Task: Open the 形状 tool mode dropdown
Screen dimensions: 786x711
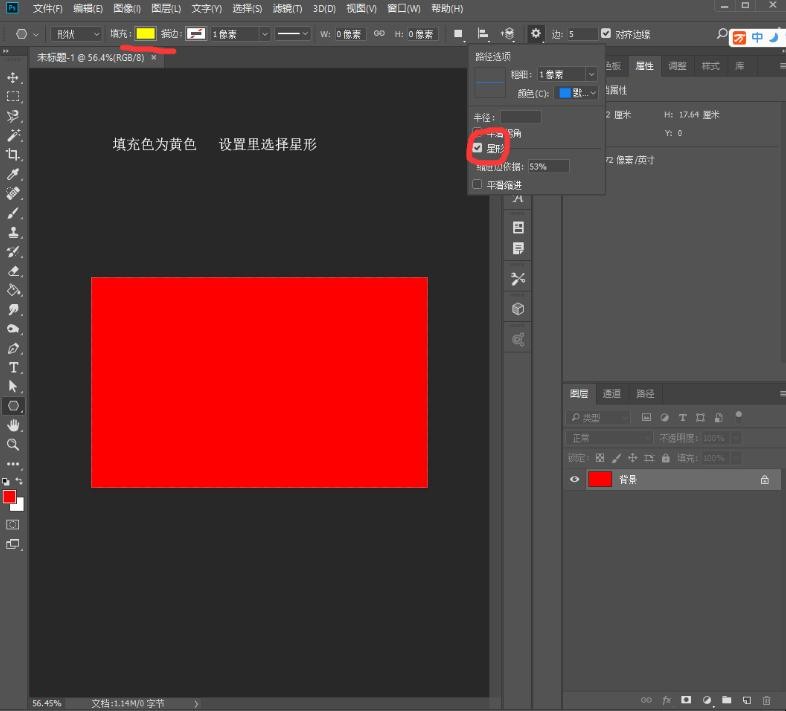Action: pos(78,34)
